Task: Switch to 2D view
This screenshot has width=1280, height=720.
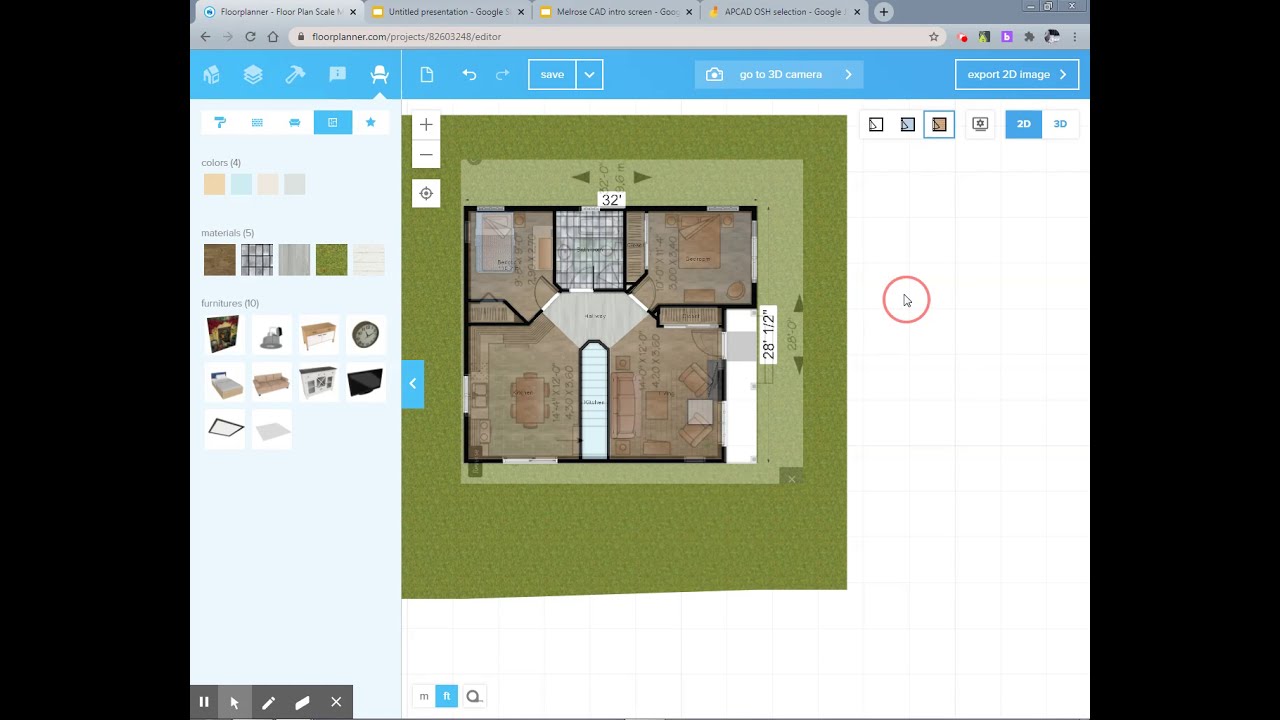Action: tap(1023, 124)
